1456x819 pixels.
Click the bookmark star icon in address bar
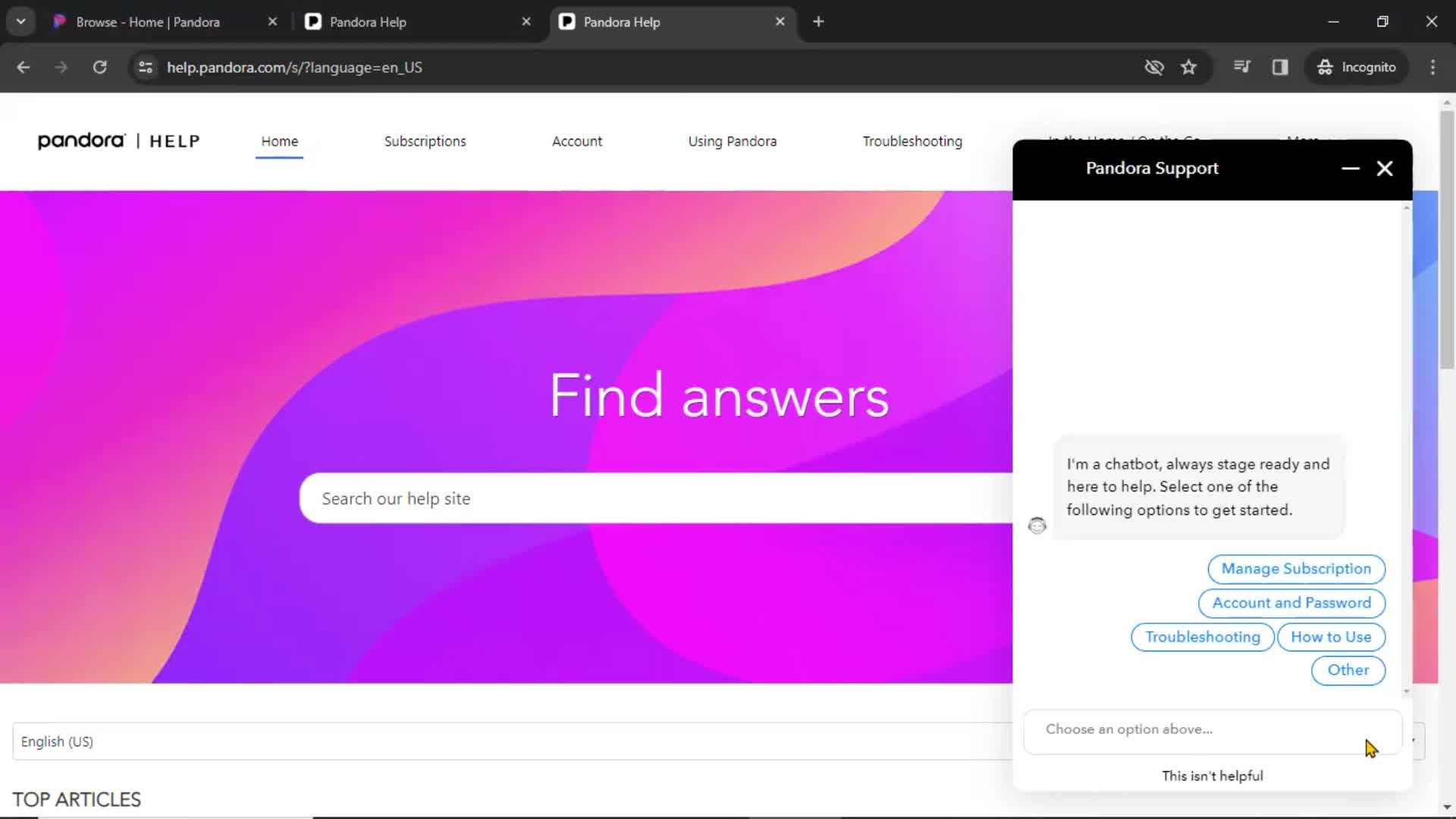pos(1189,67)
